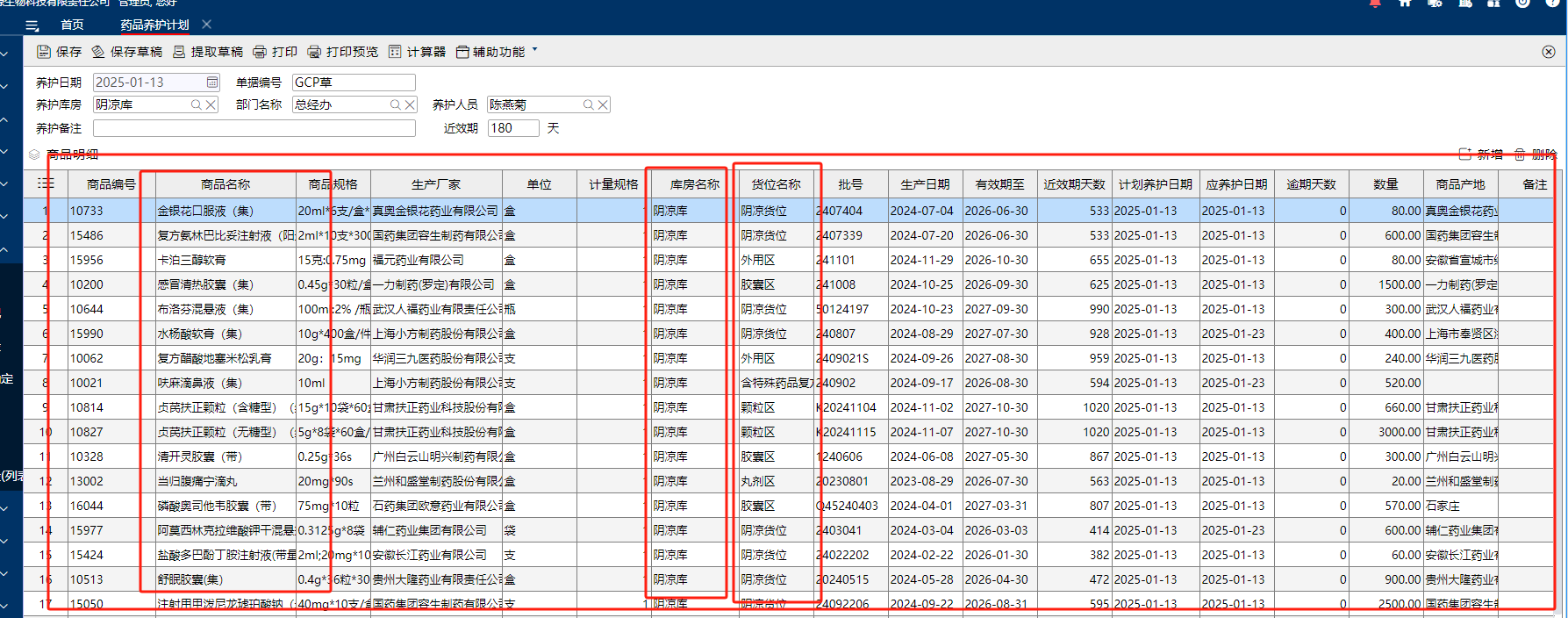Click product number 16044 cell
The image size is (1568, 618).
coord(111,506)
